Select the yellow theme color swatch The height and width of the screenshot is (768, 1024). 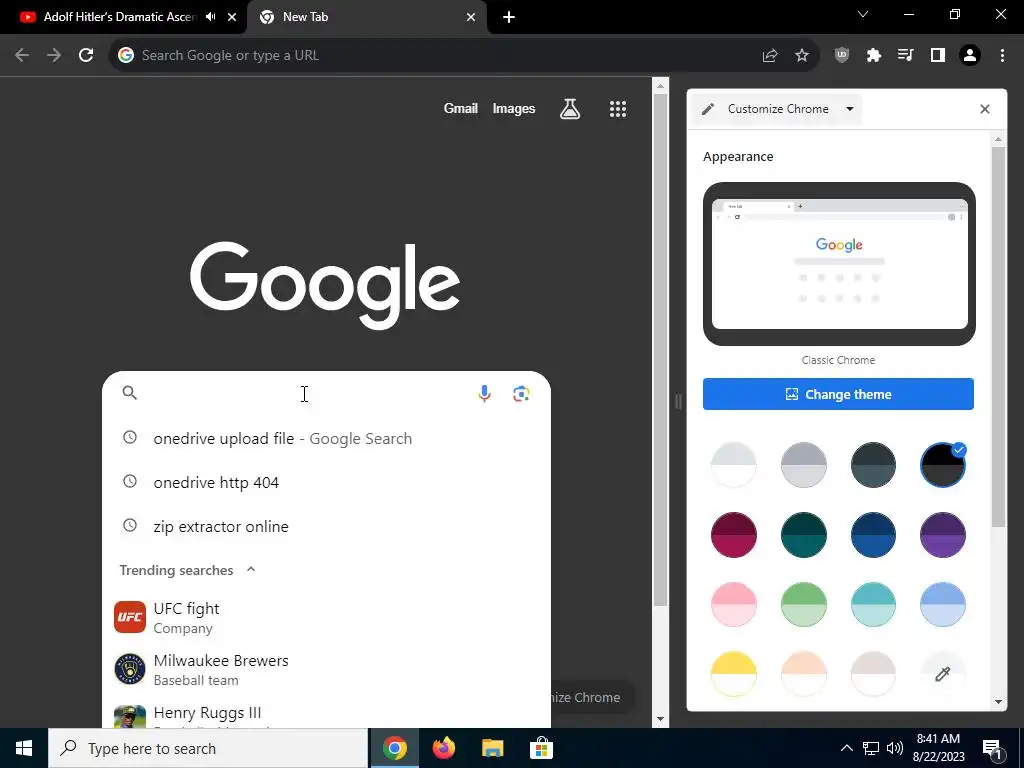pos(733,674)
